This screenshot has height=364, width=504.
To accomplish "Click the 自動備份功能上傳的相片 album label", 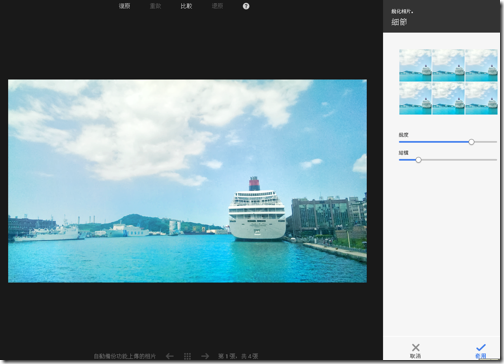I will pyautogui.click(x=124, y=356).
